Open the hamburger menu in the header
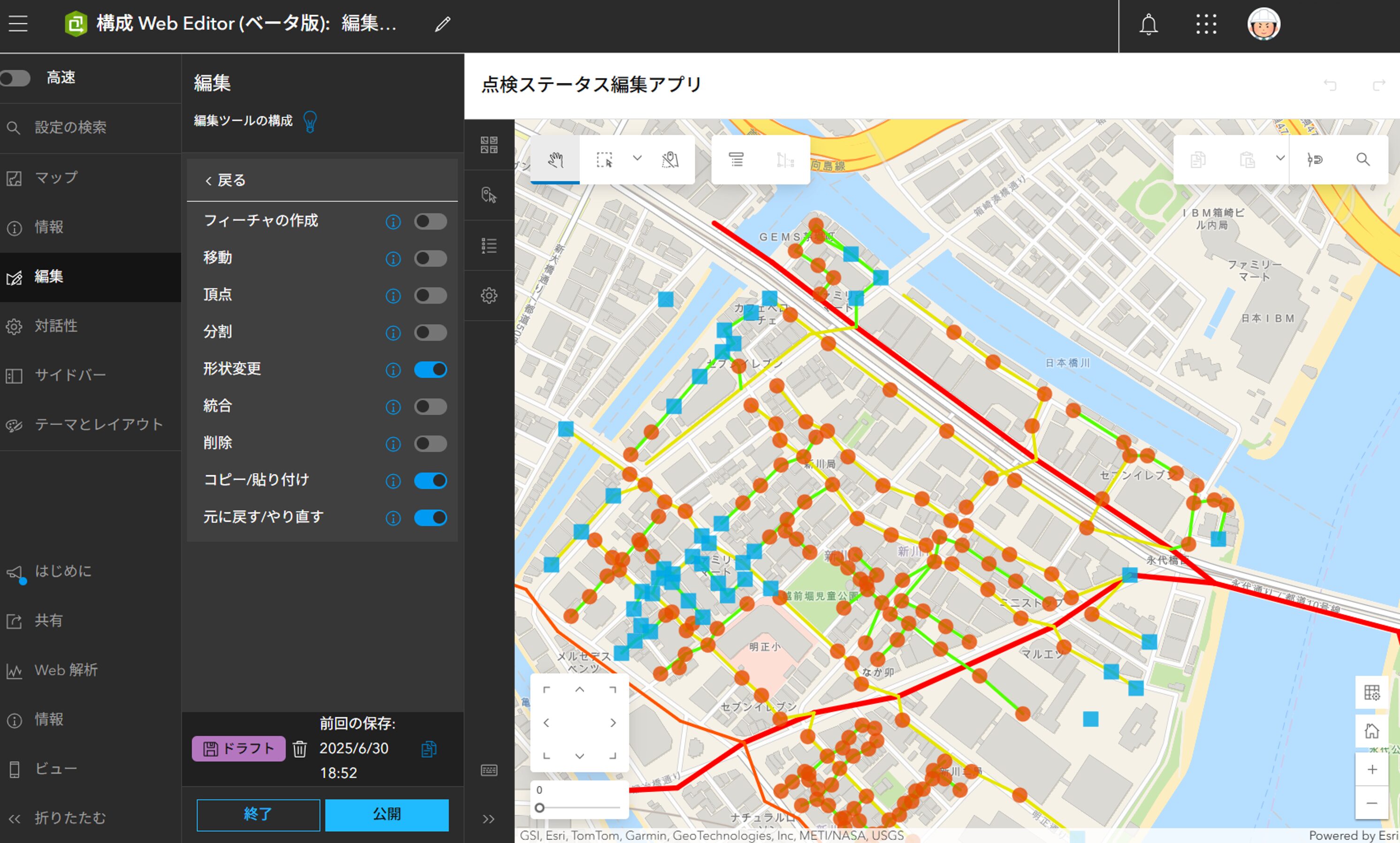1400x843 pixels. pos(18,24)
